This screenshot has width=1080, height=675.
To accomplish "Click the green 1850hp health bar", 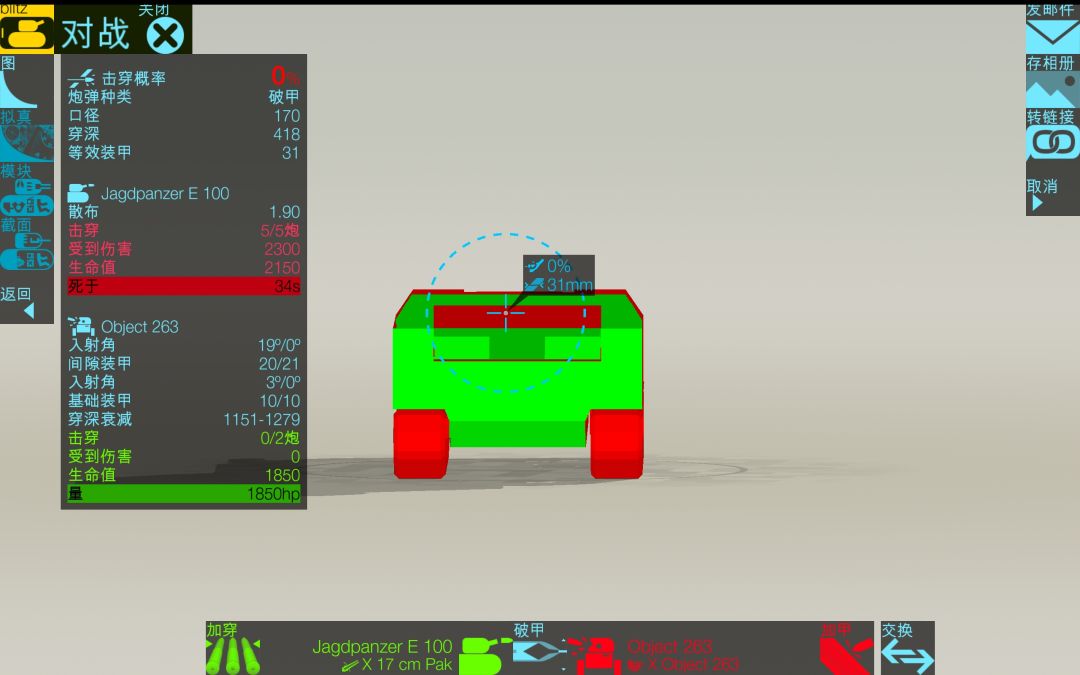I will pos(184,493).
